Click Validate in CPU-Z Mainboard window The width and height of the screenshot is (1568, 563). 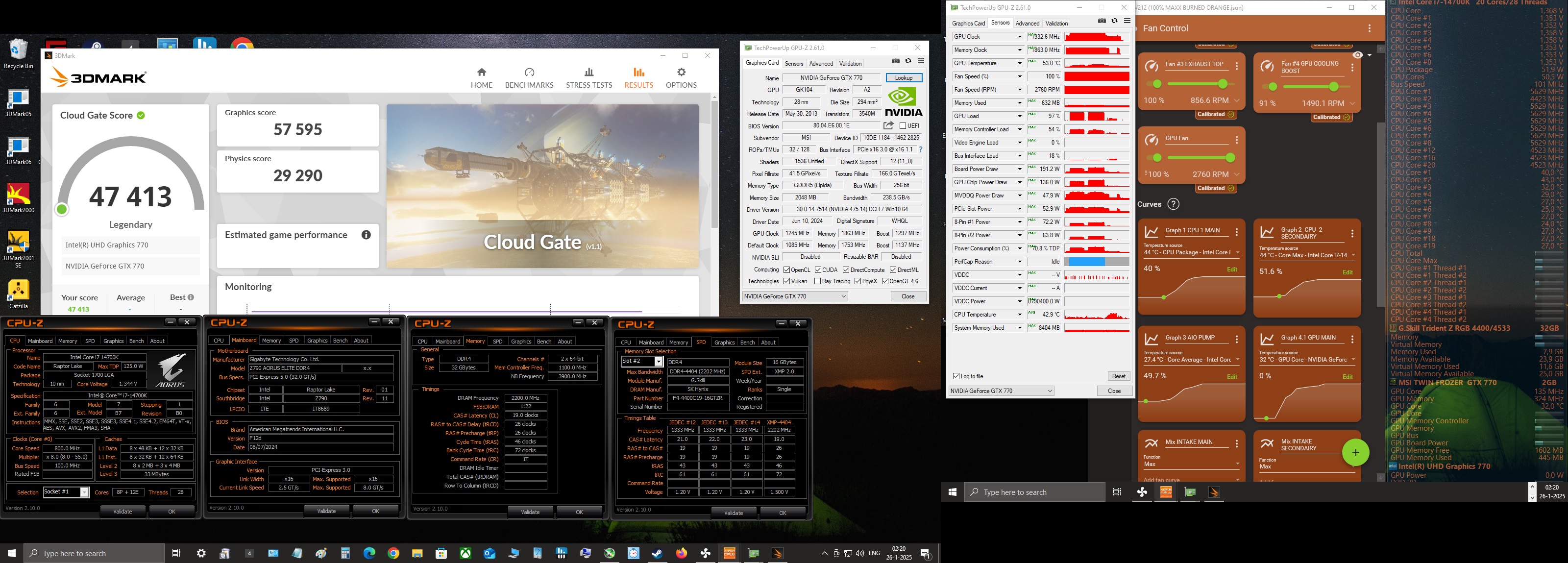326,511
